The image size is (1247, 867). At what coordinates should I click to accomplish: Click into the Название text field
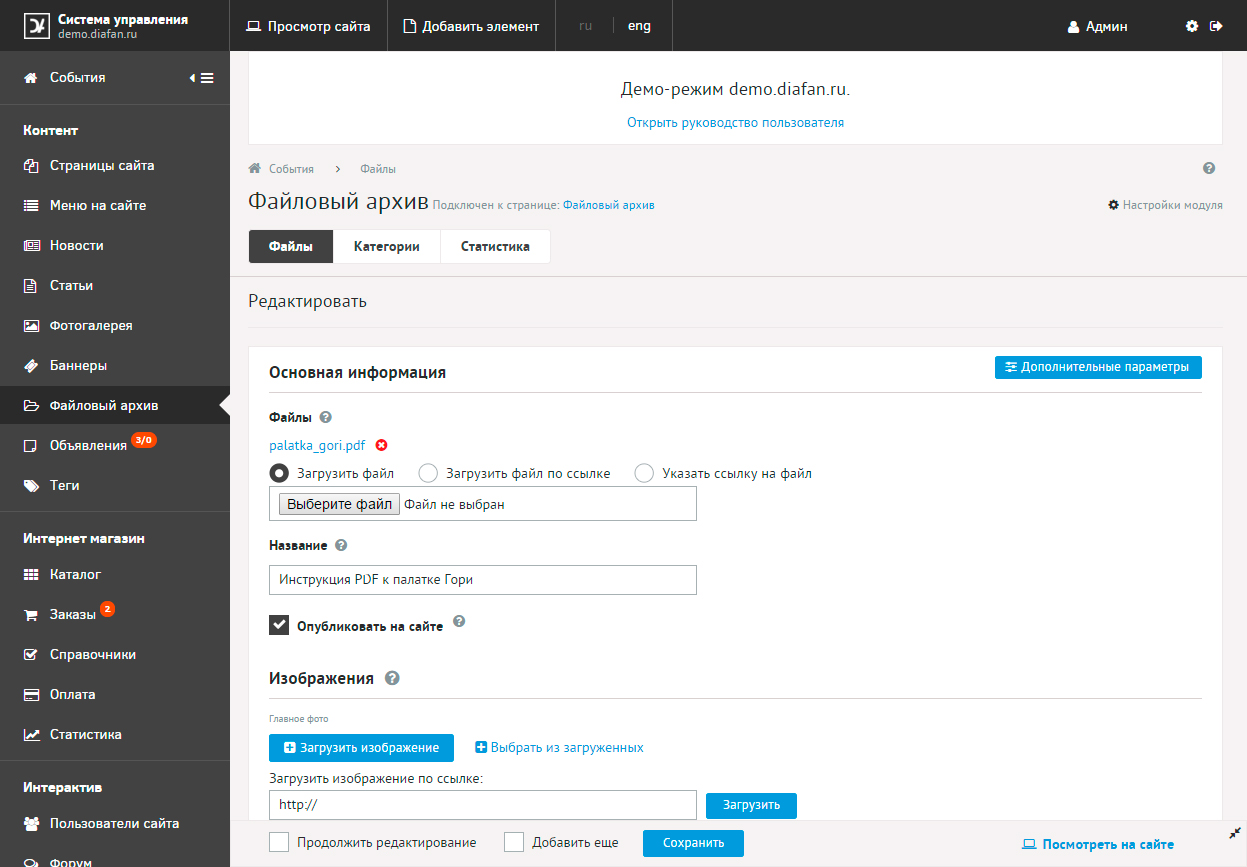pos(483,580)
